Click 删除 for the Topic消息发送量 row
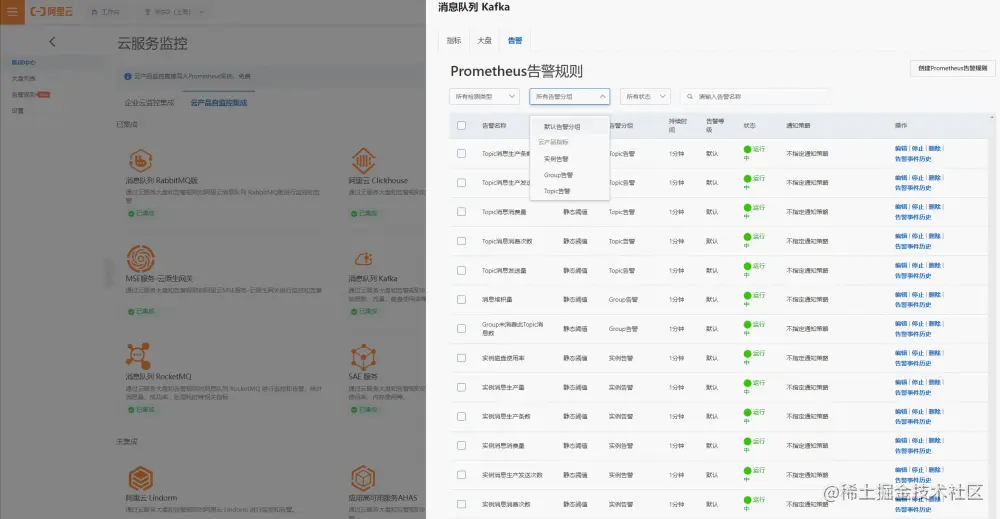The height and width of the screenshot is (519, 1000). tap(934, 265)
